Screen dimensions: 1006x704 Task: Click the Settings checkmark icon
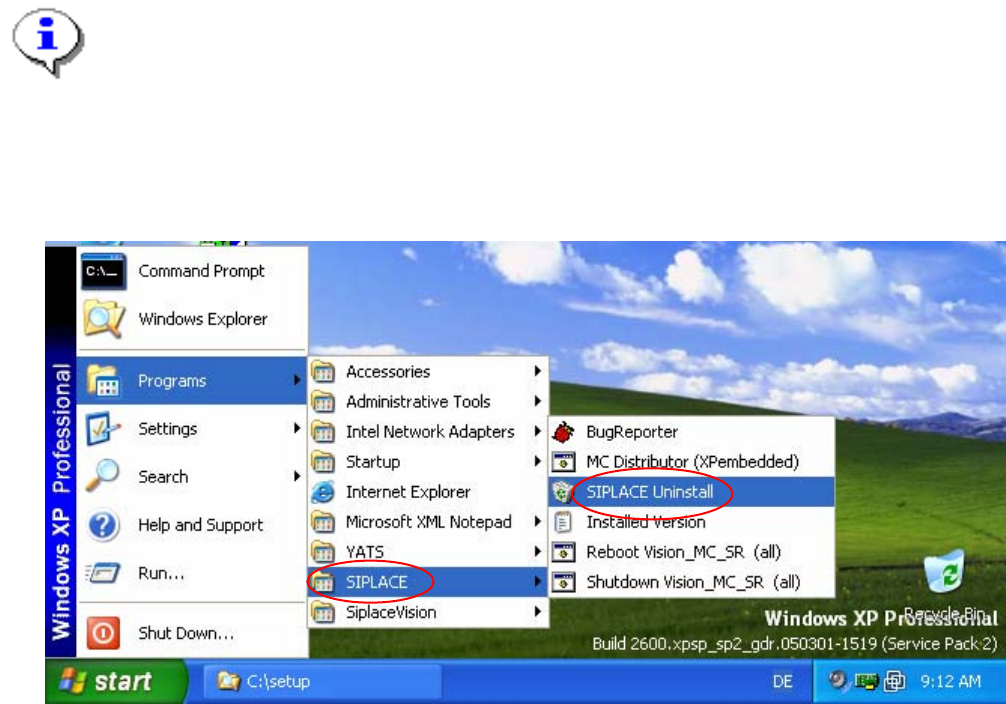pyautogui.click(x=103, y=428)
